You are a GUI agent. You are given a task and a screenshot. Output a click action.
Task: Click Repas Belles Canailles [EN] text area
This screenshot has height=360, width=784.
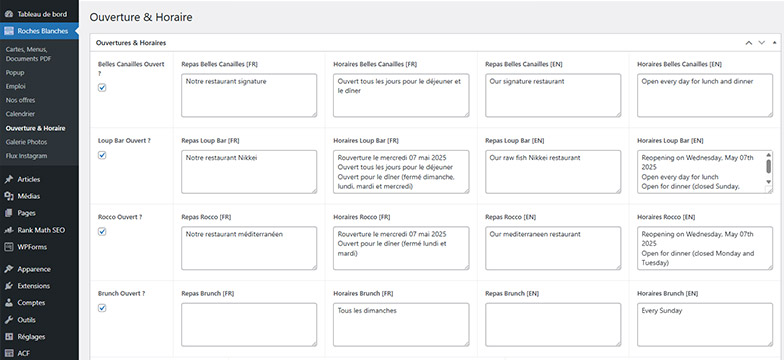(553, 96)
